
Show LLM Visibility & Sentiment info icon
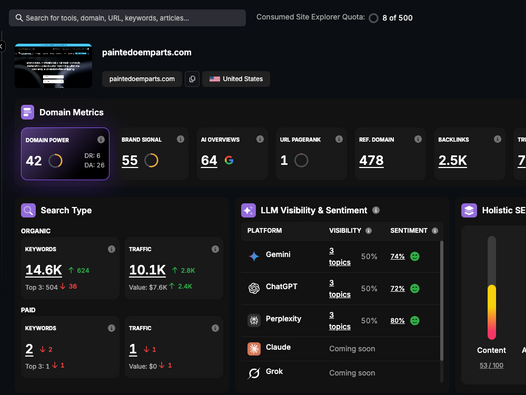(376, 210)
